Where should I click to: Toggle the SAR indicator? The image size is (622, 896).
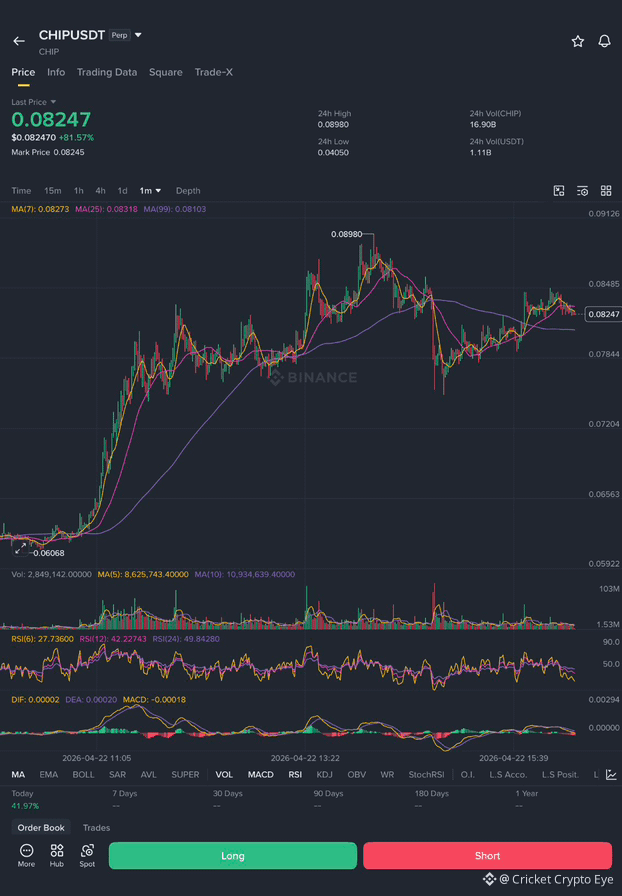pyautogui.click(x=117, y=775)
